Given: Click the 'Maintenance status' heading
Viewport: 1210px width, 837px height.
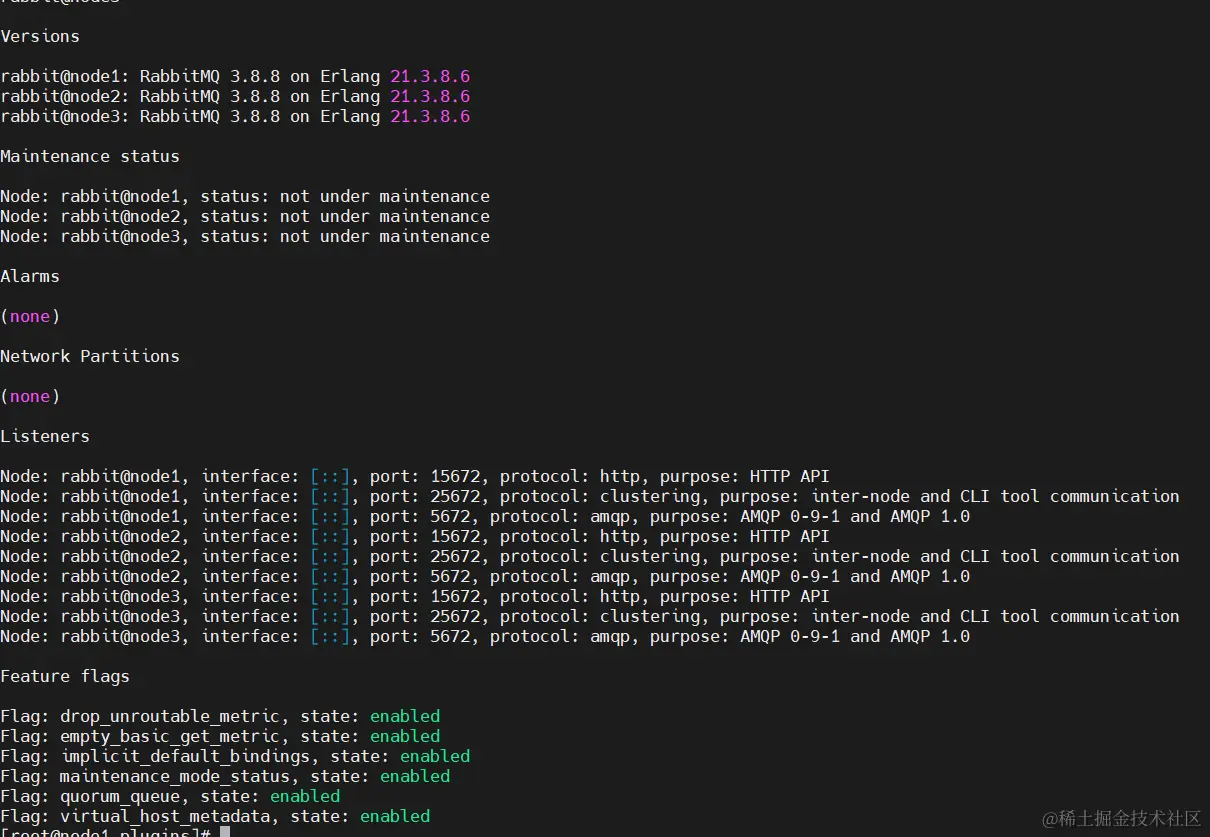Looking at the screenshot, I should pos(90,156).
